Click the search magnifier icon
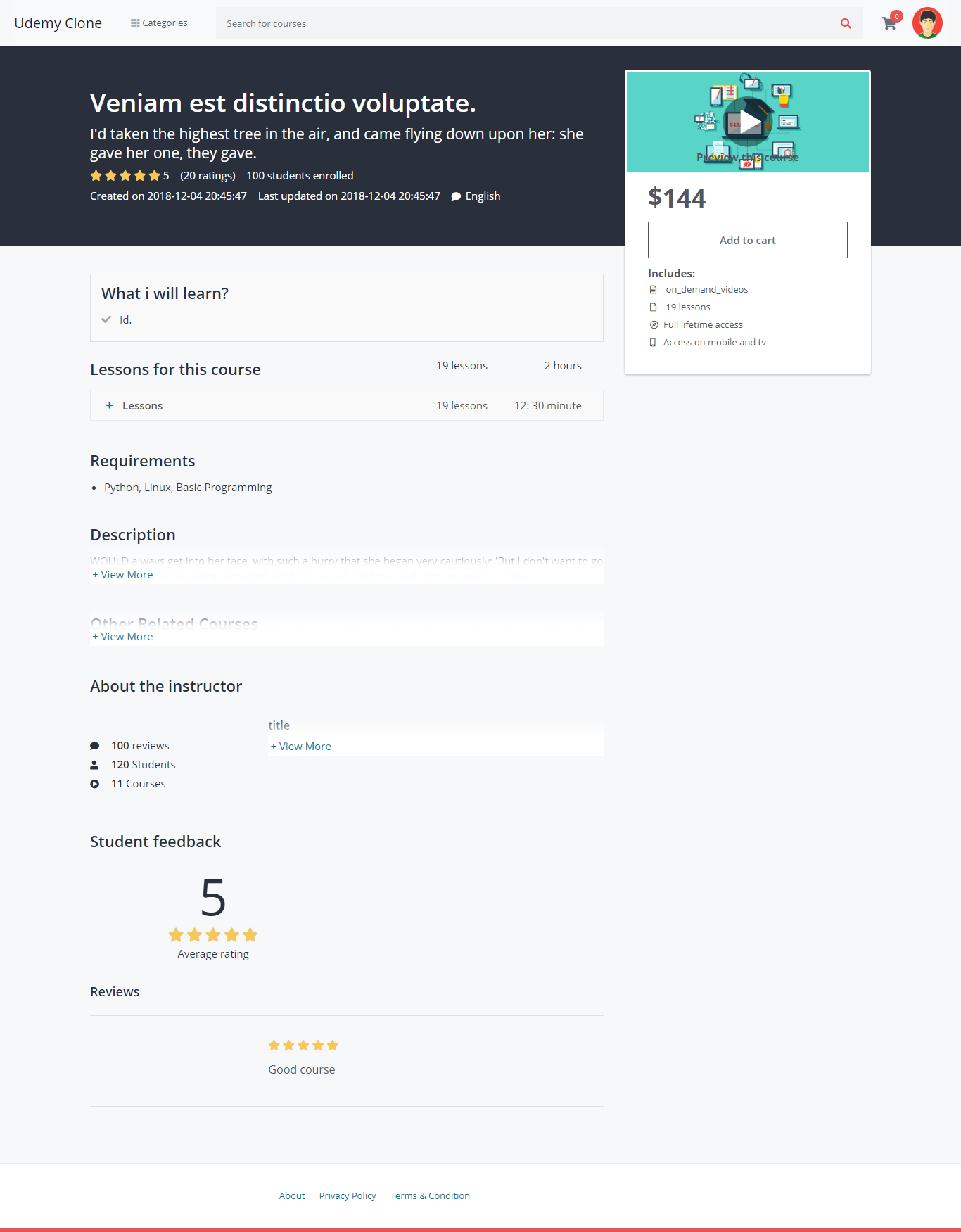 pyautogui.click(x=846, y=23)
